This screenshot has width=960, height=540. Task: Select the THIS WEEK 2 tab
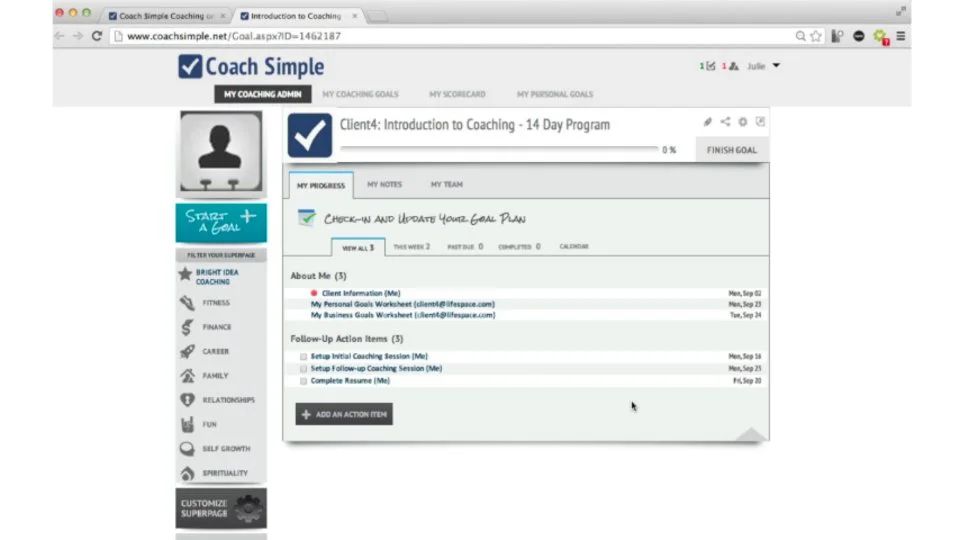click(411, 247)
